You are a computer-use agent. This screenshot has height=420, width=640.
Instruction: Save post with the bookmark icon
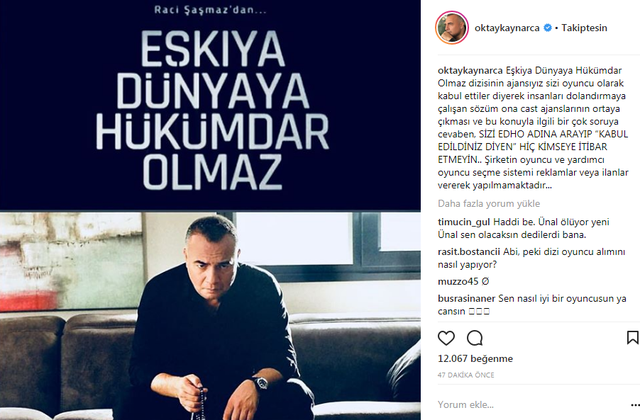click(x=633, y=338)
